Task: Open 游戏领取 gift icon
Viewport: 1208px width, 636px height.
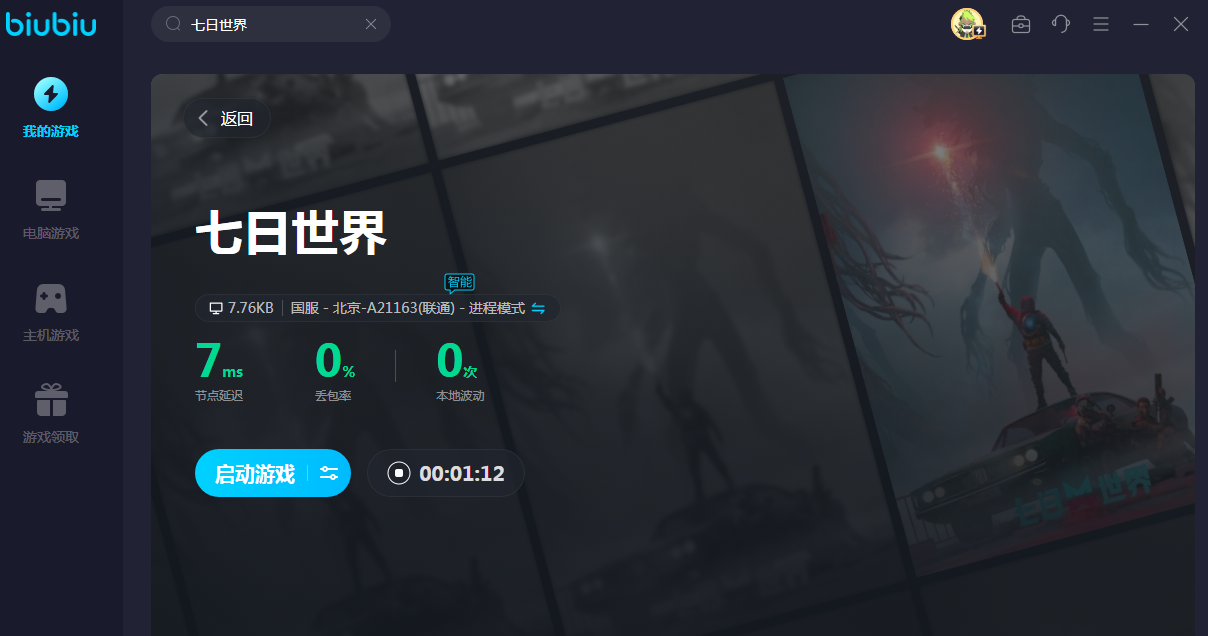Action: click(x=51, y=400)
